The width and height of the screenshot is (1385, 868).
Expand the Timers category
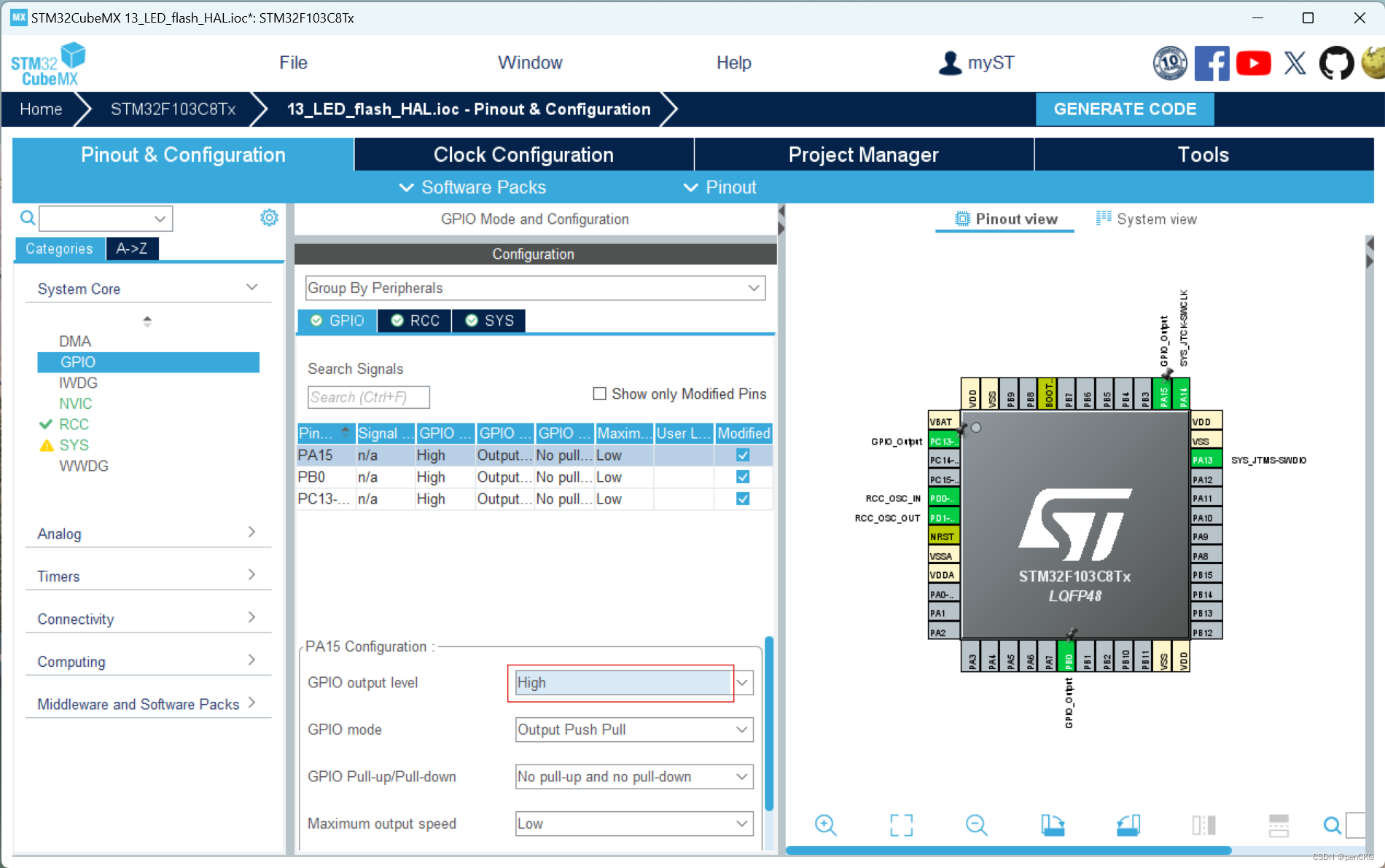tap(148, 576)
